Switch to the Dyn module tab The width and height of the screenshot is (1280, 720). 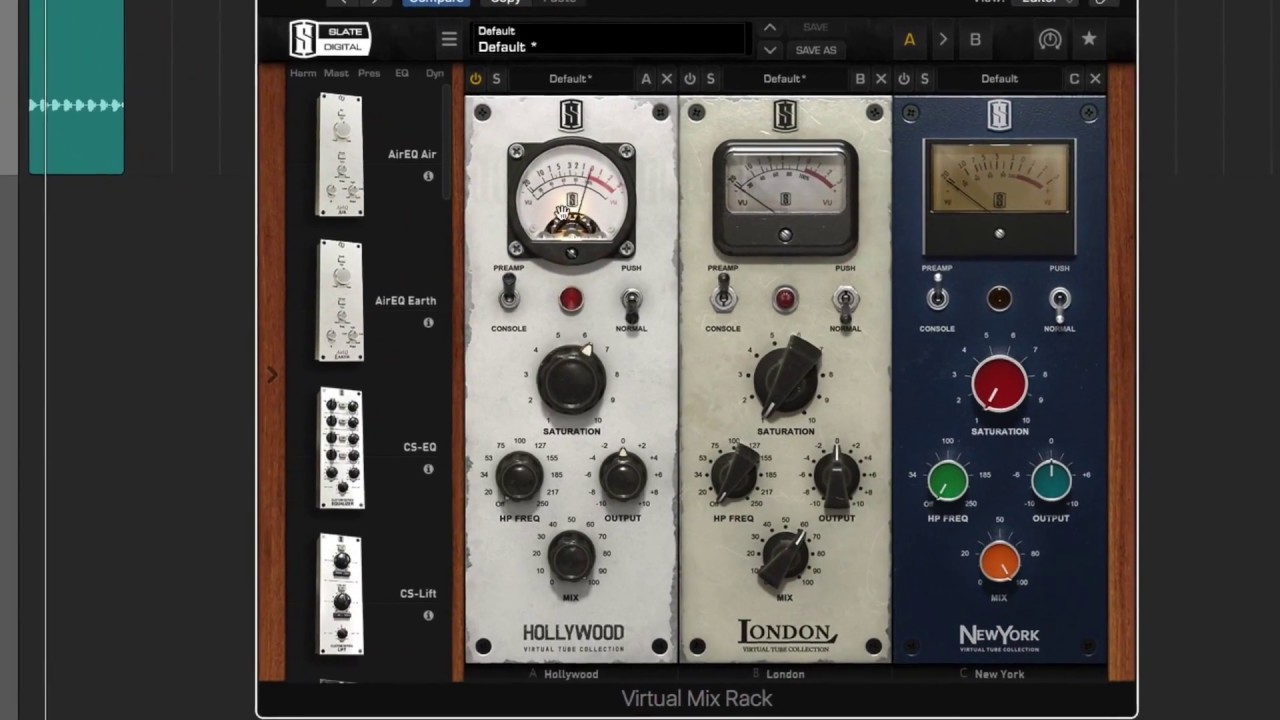click(435, 73)
